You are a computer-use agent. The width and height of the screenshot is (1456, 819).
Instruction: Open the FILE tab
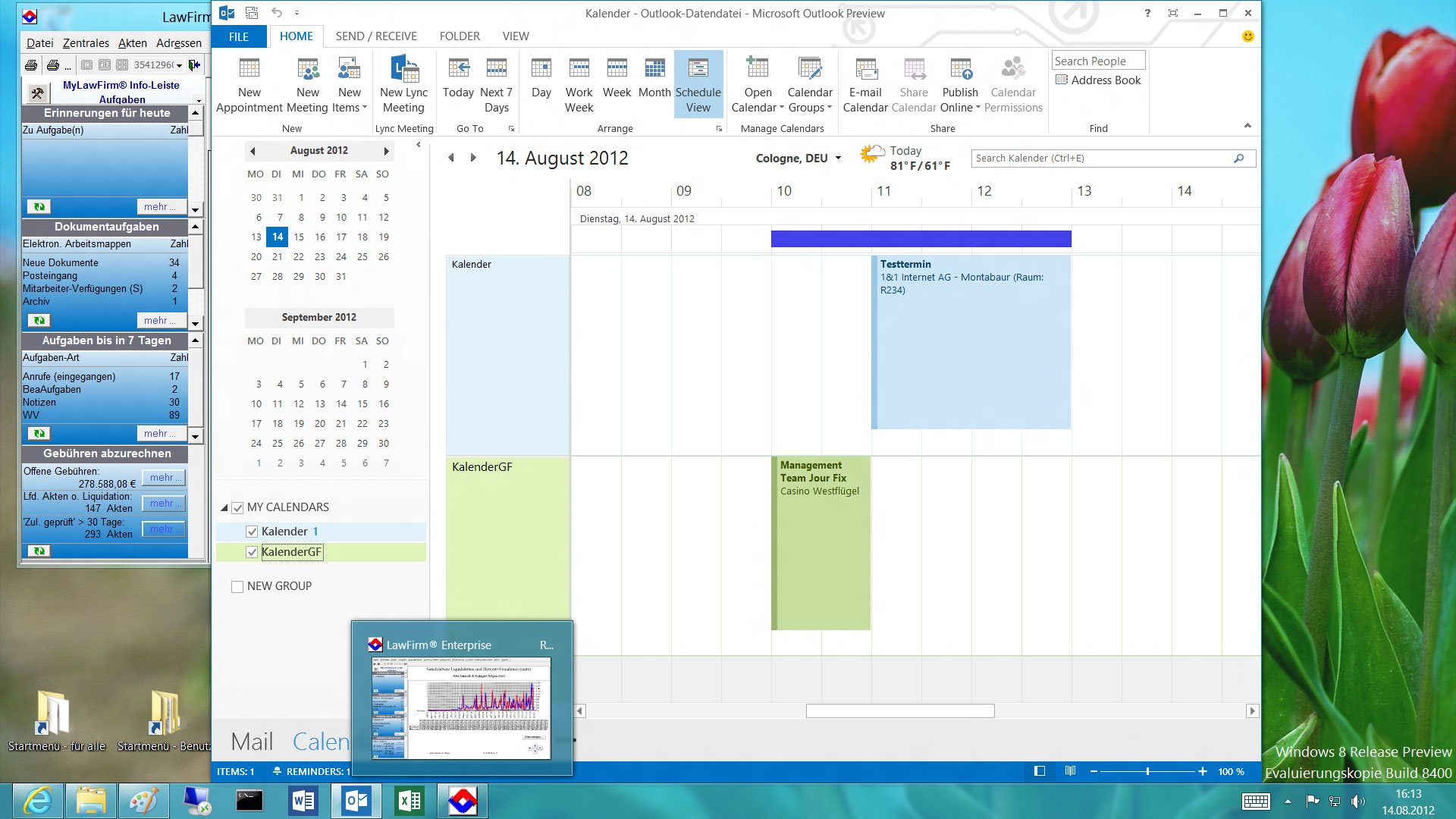pos(239,36)
